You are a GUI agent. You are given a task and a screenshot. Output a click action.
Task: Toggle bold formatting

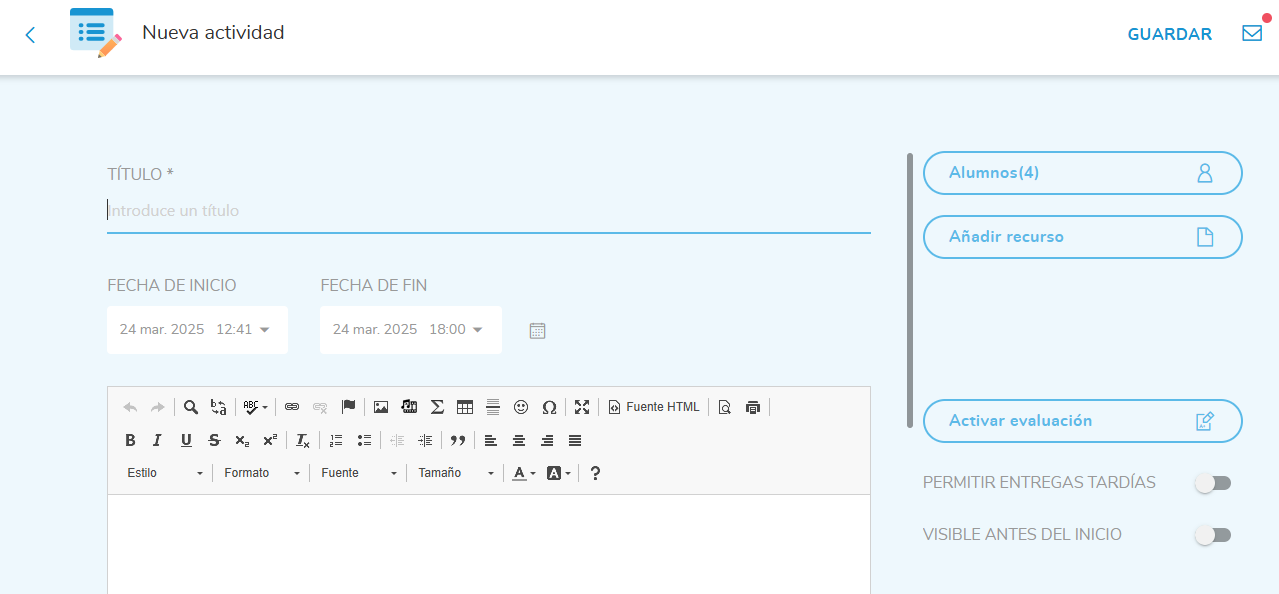tap(130, 440)
